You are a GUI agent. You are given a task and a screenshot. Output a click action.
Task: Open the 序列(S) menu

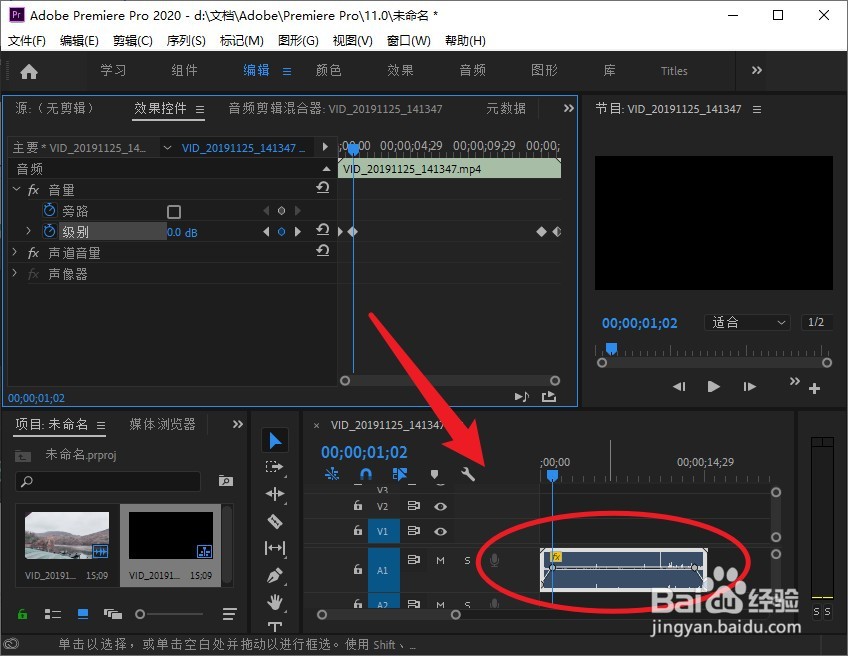[186, 41]
